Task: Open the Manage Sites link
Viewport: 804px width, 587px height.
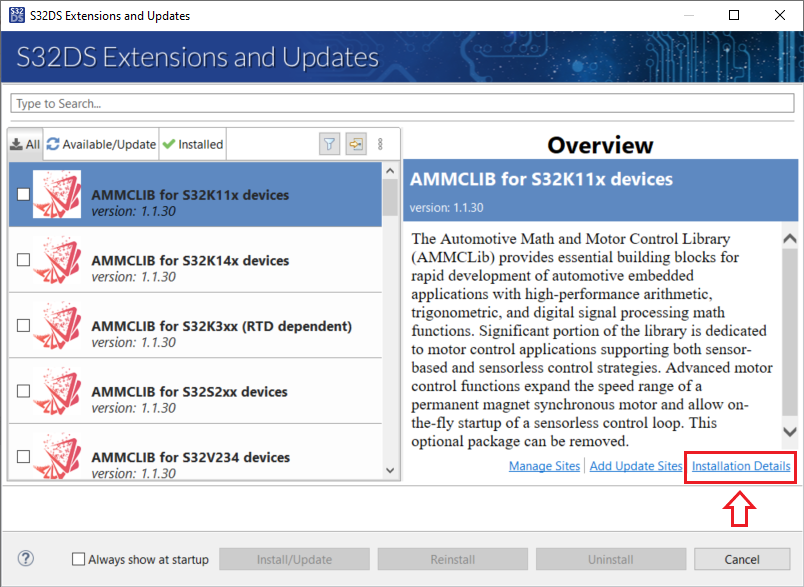Action: [544, 466]
